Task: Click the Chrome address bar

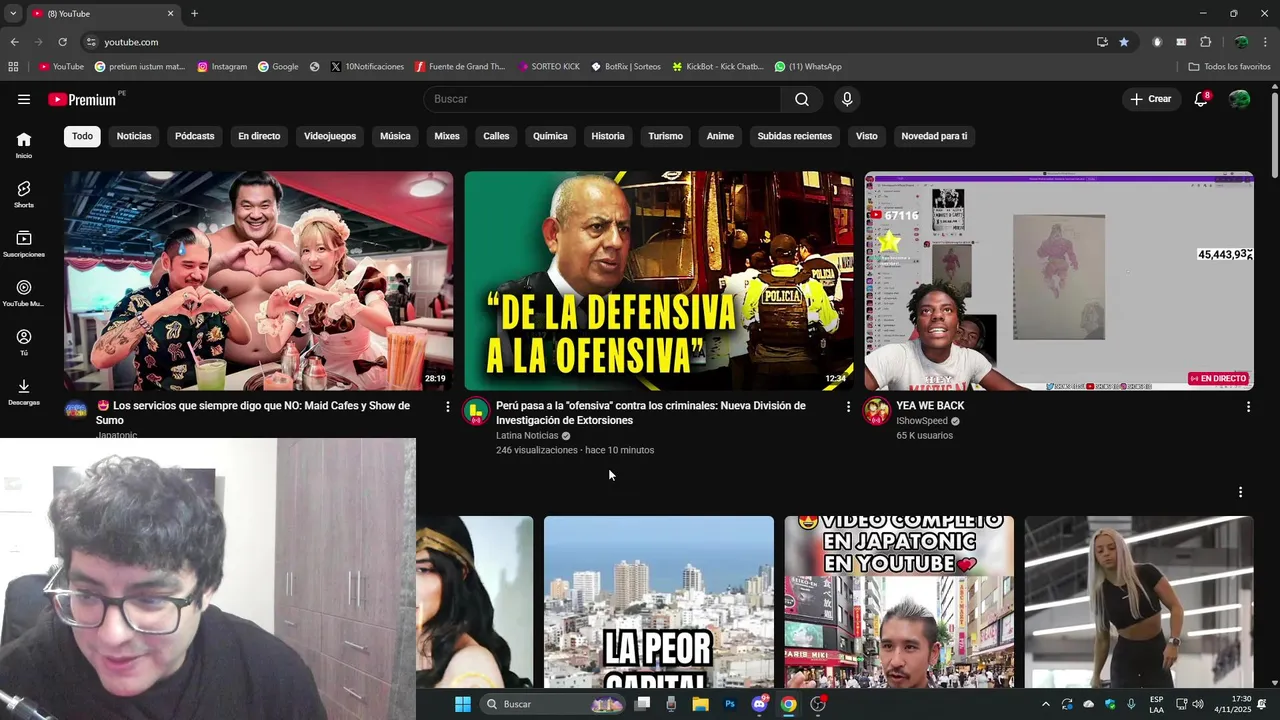Action: point(590,42)
